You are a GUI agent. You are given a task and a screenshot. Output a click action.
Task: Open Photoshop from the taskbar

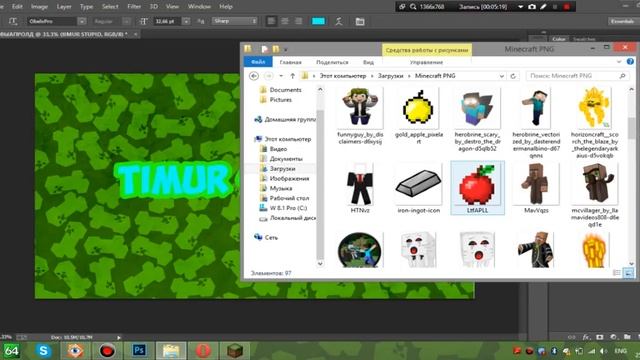point(139,351)
